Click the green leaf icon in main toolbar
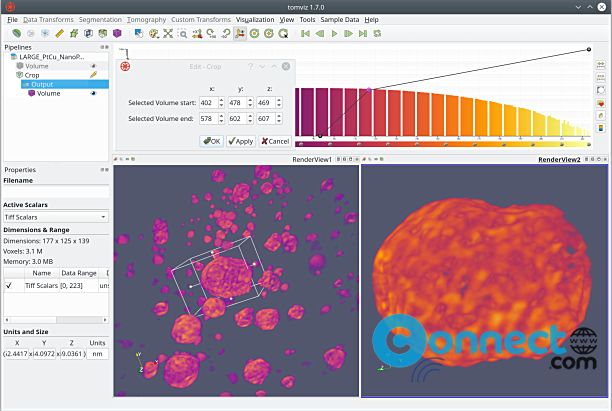The height and width of the screenshot is (411, 612). [17, 34]
